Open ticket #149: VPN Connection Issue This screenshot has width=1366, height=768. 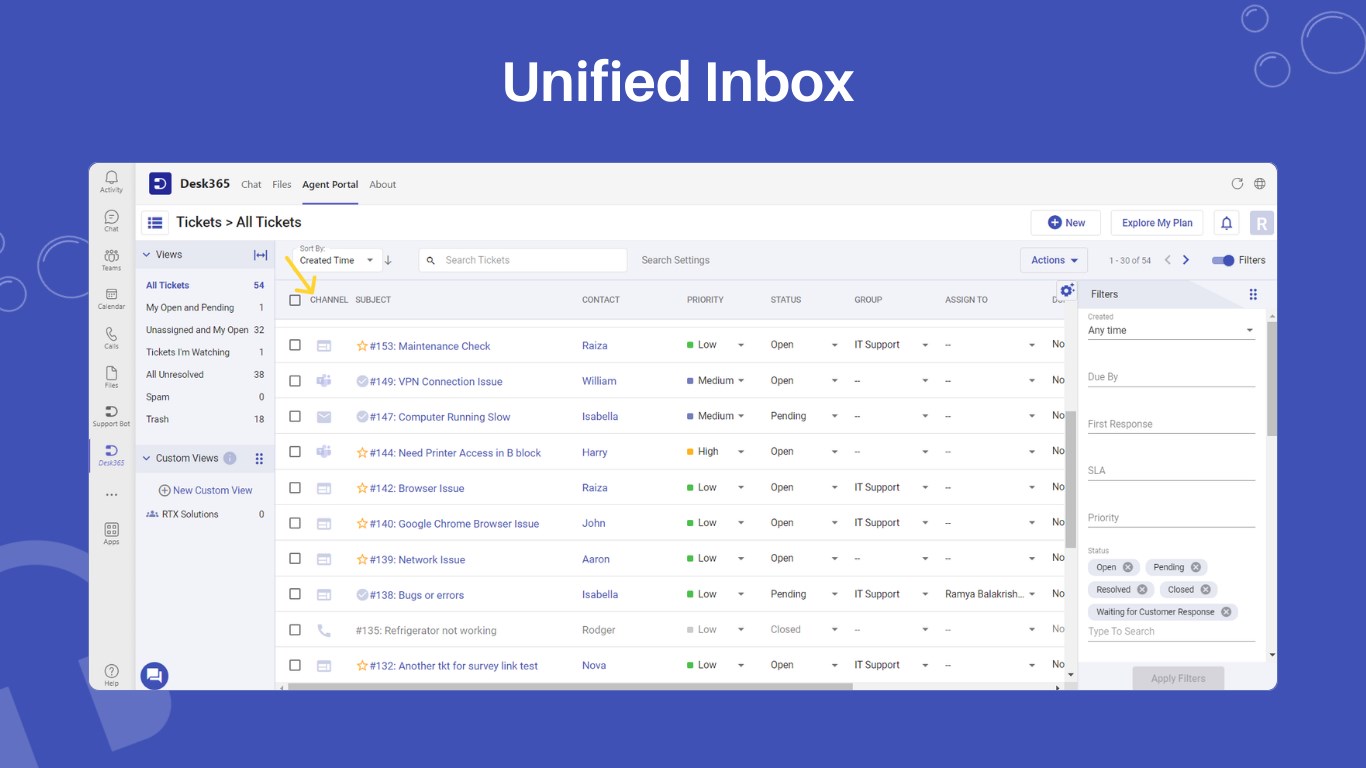point(436,381)
